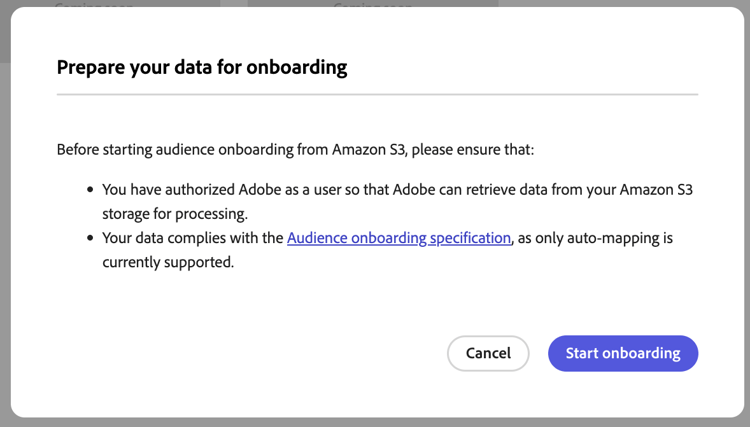The height and width of the screenshot is (427, 750).
Task: Click the bullet dot before "Your data complies"
Action: [x=90, y=238]
